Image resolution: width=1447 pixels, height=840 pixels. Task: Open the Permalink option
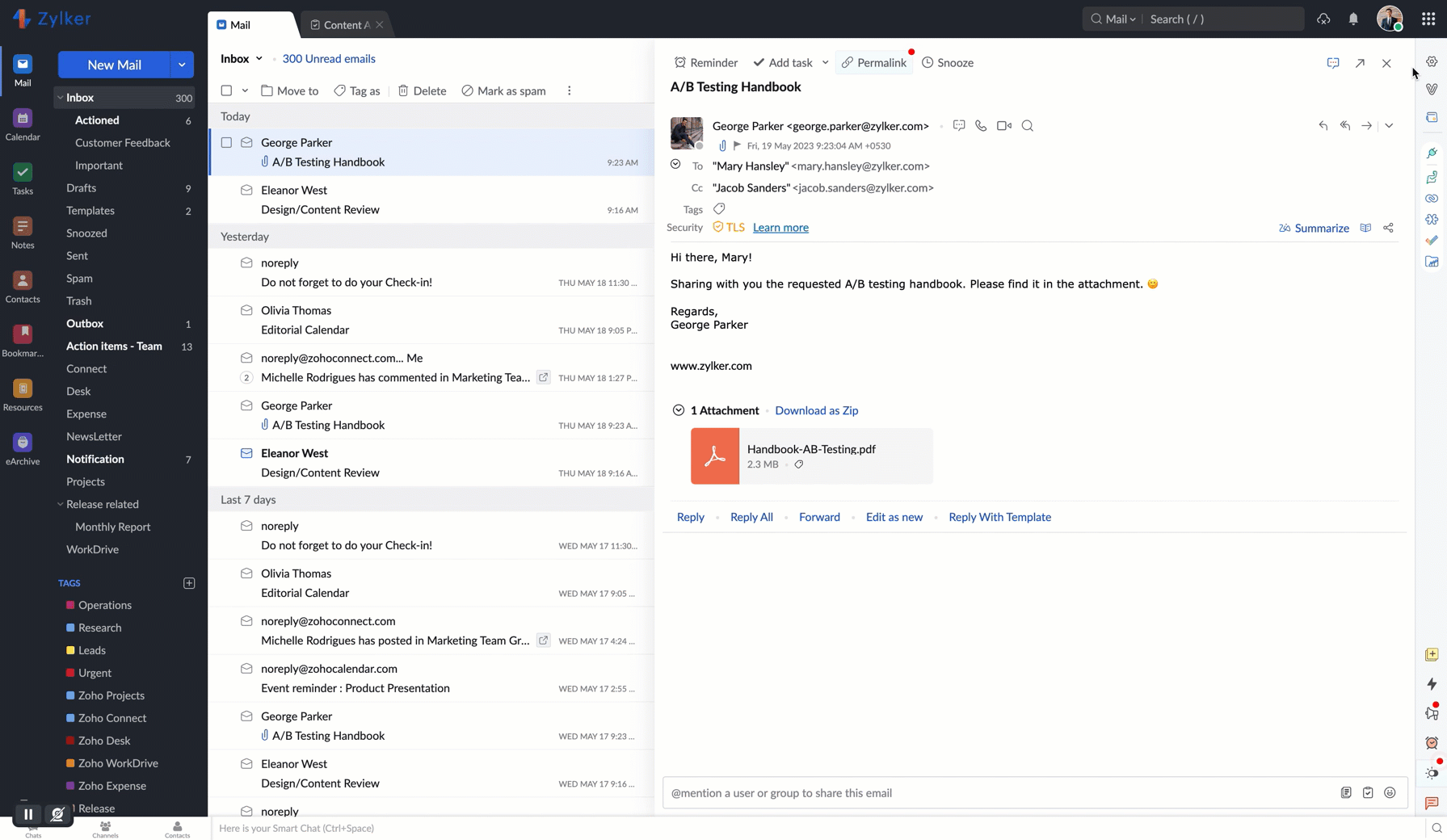pyautogui.click(x=873, y=63)
